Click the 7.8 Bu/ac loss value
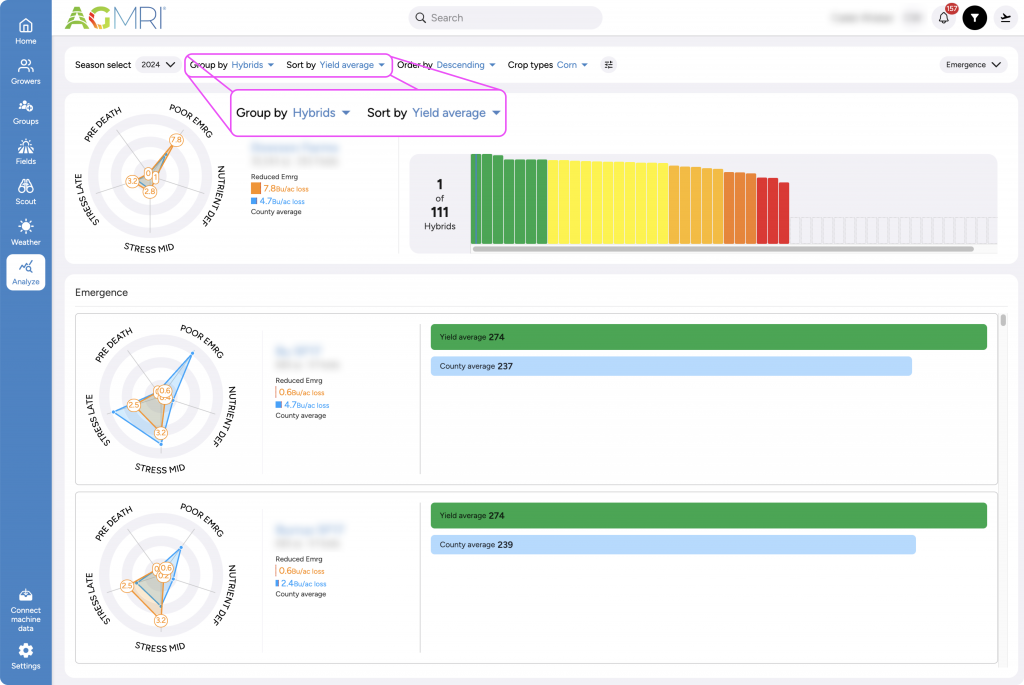The height and width of the screenshot is (685, 1024). point(286,189)
